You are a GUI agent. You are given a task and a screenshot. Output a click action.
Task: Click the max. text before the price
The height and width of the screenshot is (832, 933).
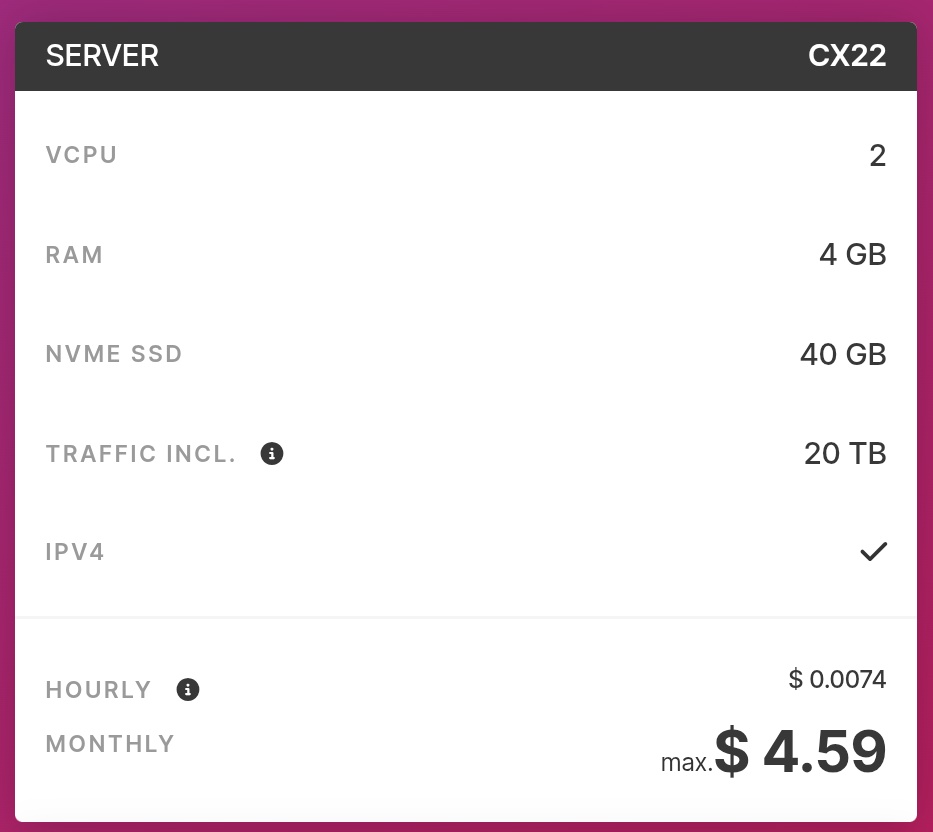pyautogui.click(x=687, y=763)
